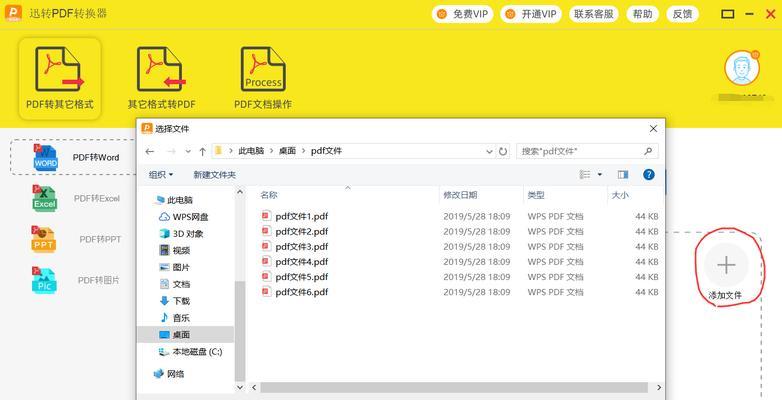782x400 pixels.
Task: Open the 反馈 feedback button
Action: tap(682, 14)
